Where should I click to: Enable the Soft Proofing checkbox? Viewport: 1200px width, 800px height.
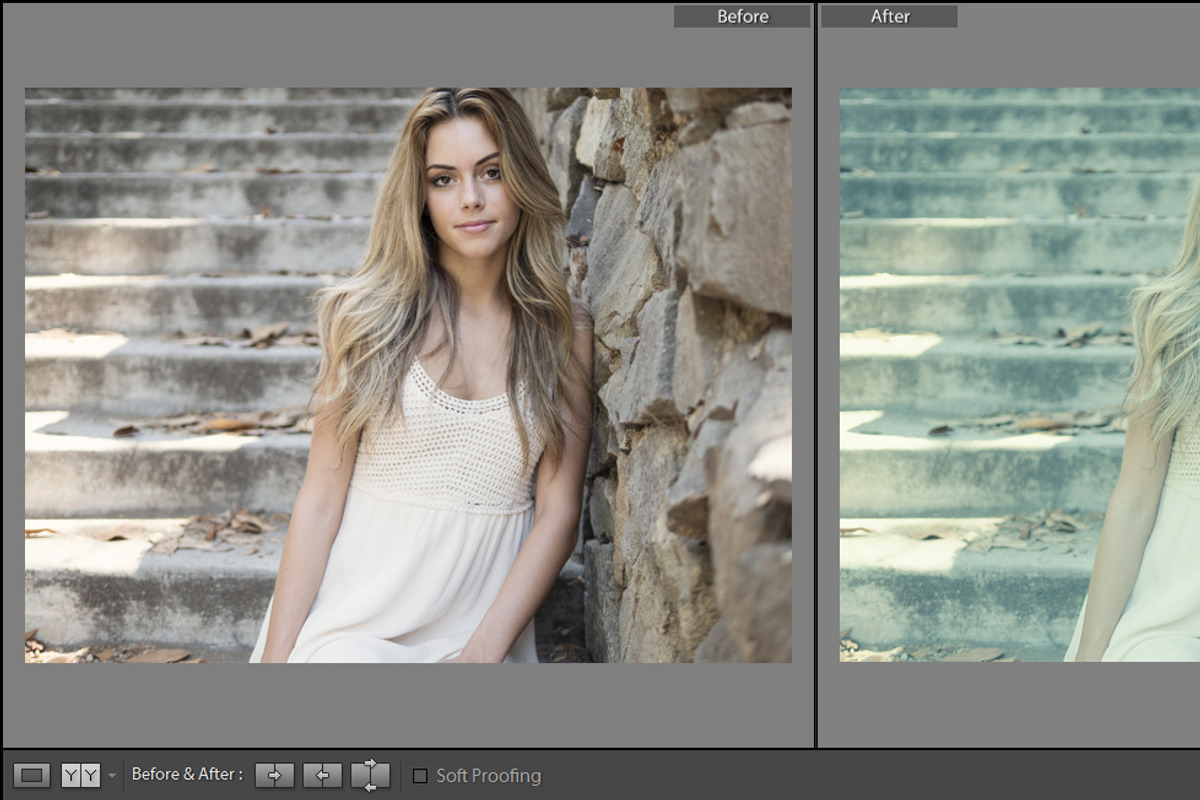click(420, 776)
